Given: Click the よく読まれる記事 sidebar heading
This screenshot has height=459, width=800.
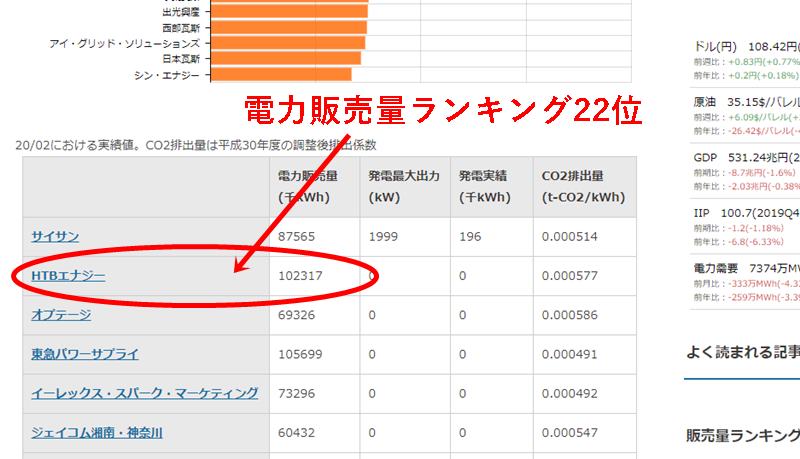Looking at the screenshot, I should click(743, 352).
